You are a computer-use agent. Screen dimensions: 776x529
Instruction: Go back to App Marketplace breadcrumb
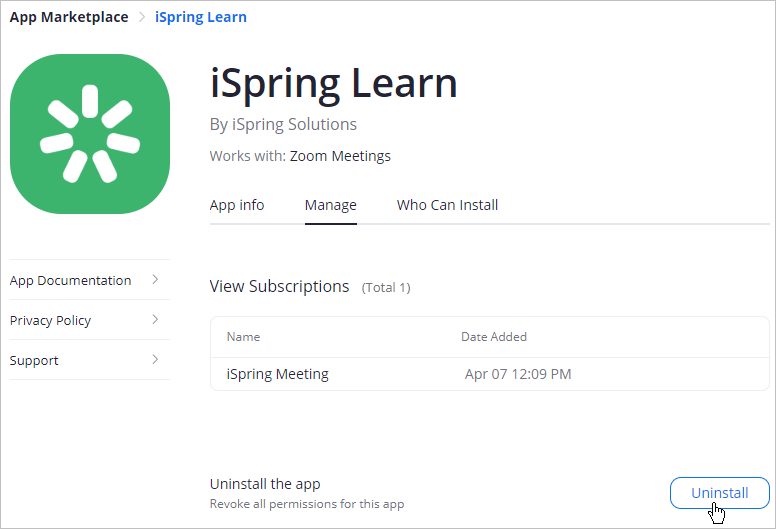(x=69, y=17)
